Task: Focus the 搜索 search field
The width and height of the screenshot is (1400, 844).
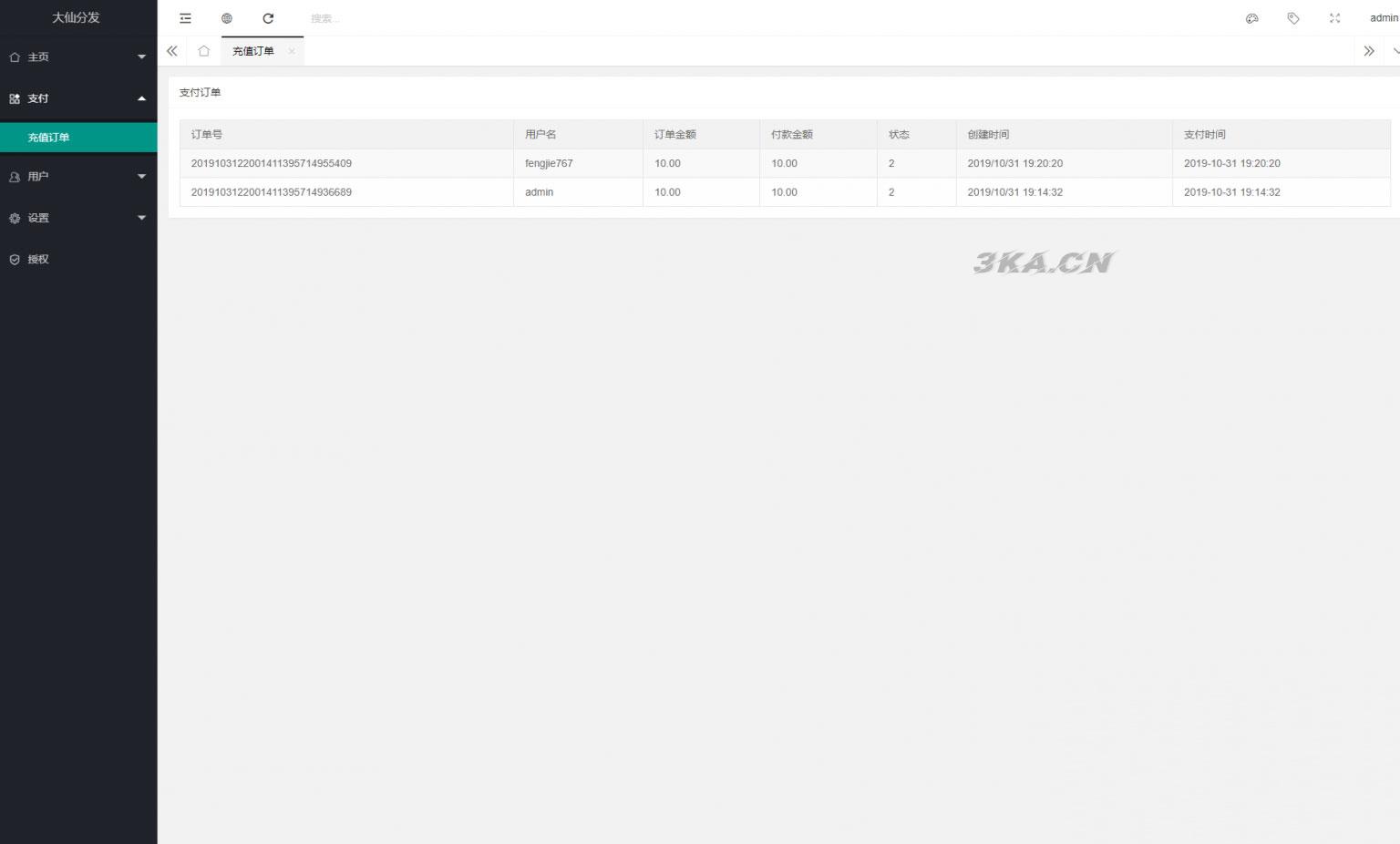Action: point(365,18)
